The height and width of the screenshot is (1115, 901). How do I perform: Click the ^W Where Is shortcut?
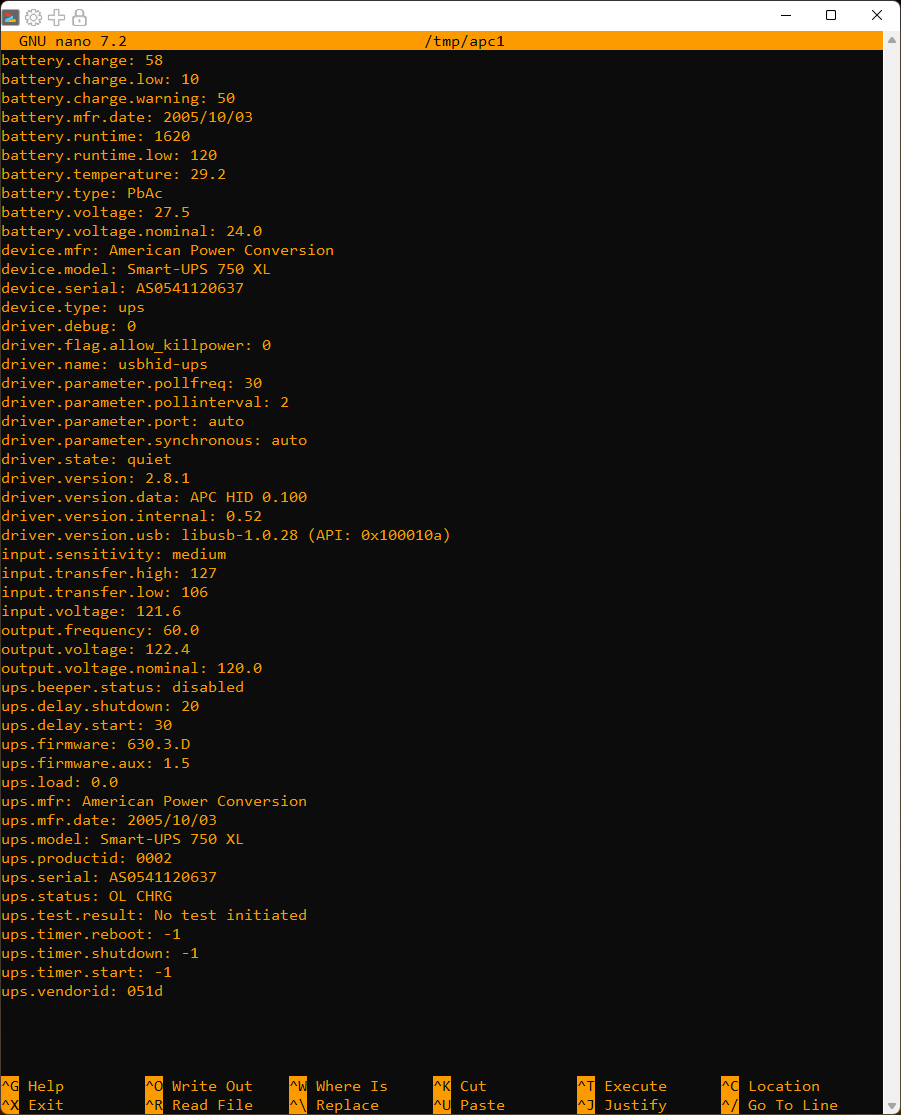pyautogui.click(x=338, y=1086)
